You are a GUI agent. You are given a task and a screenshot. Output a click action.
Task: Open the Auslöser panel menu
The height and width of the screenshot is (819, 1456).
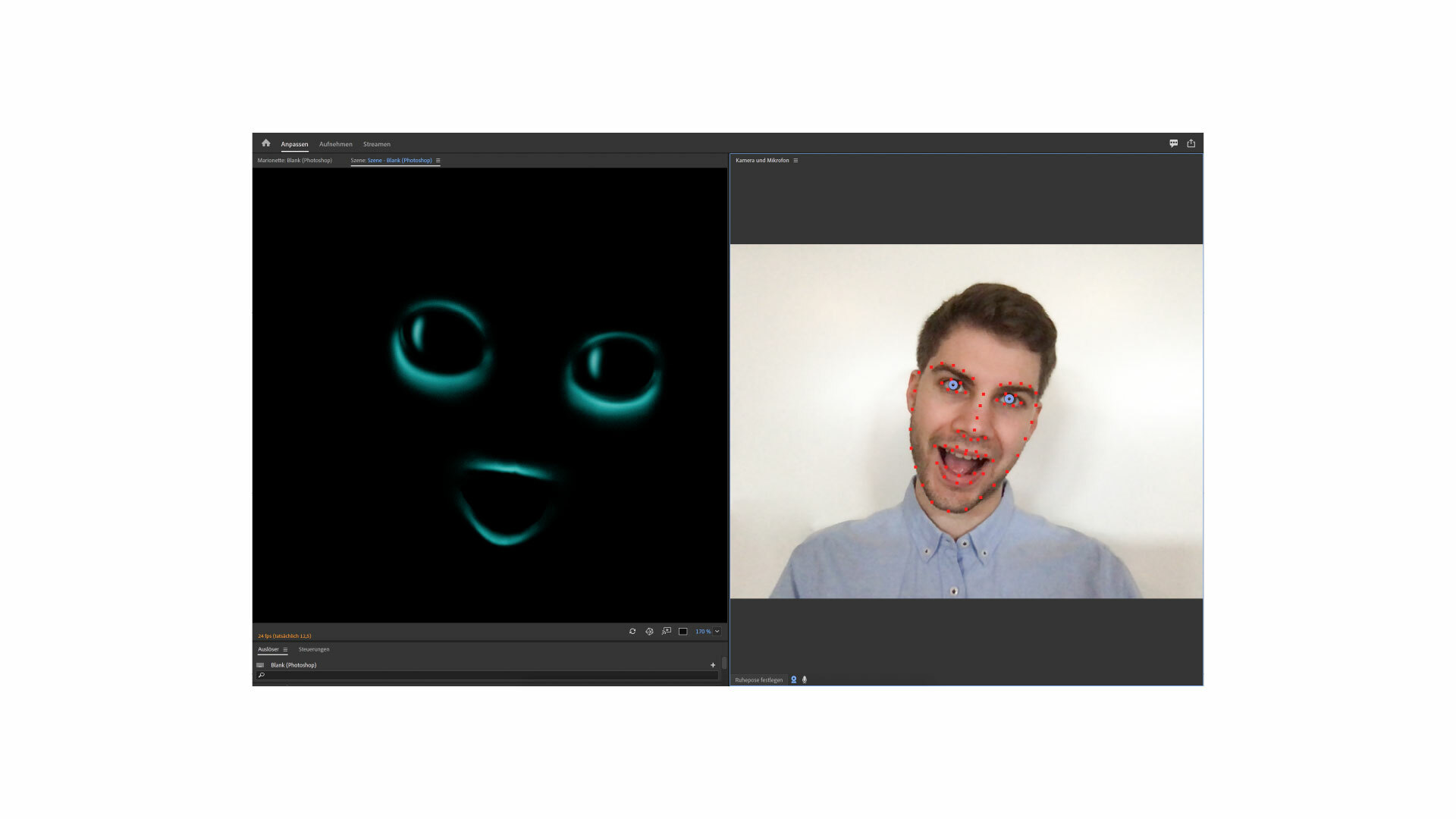coord(285,650)
